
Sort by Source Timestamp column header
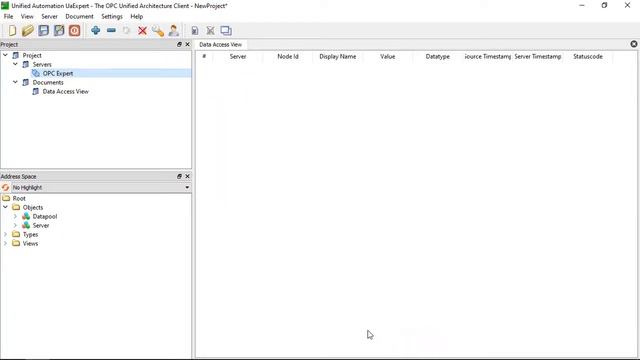pos(487,56)
